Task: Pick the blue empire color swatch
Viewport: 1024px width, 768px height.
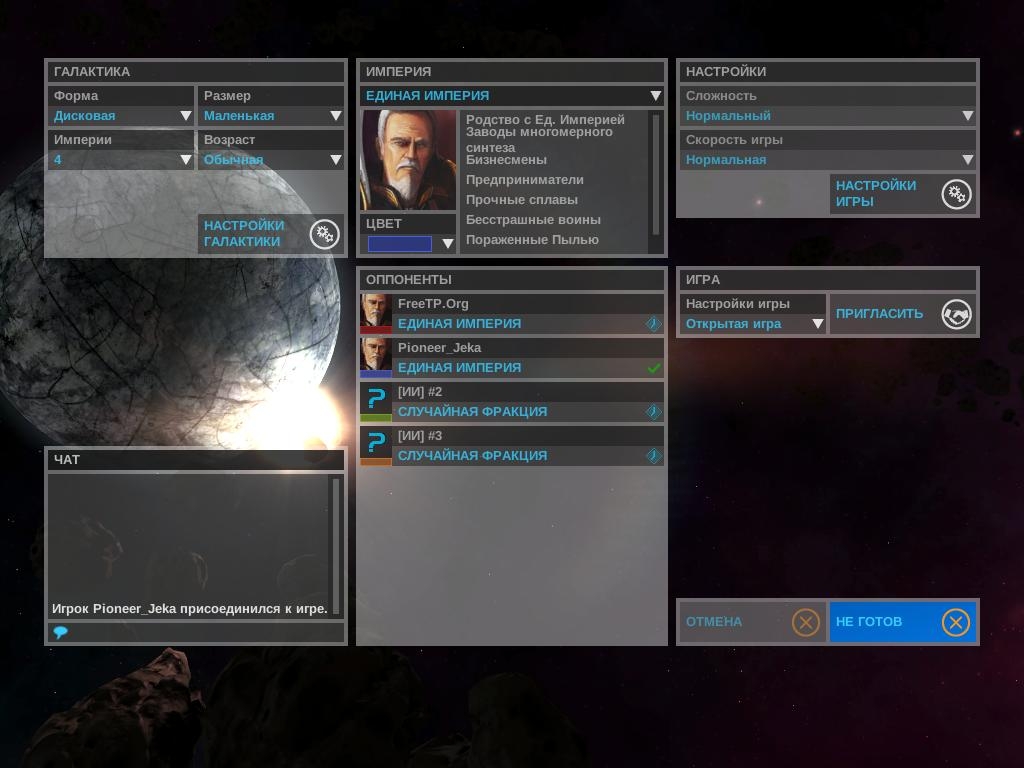Action: tap(400, 244)
